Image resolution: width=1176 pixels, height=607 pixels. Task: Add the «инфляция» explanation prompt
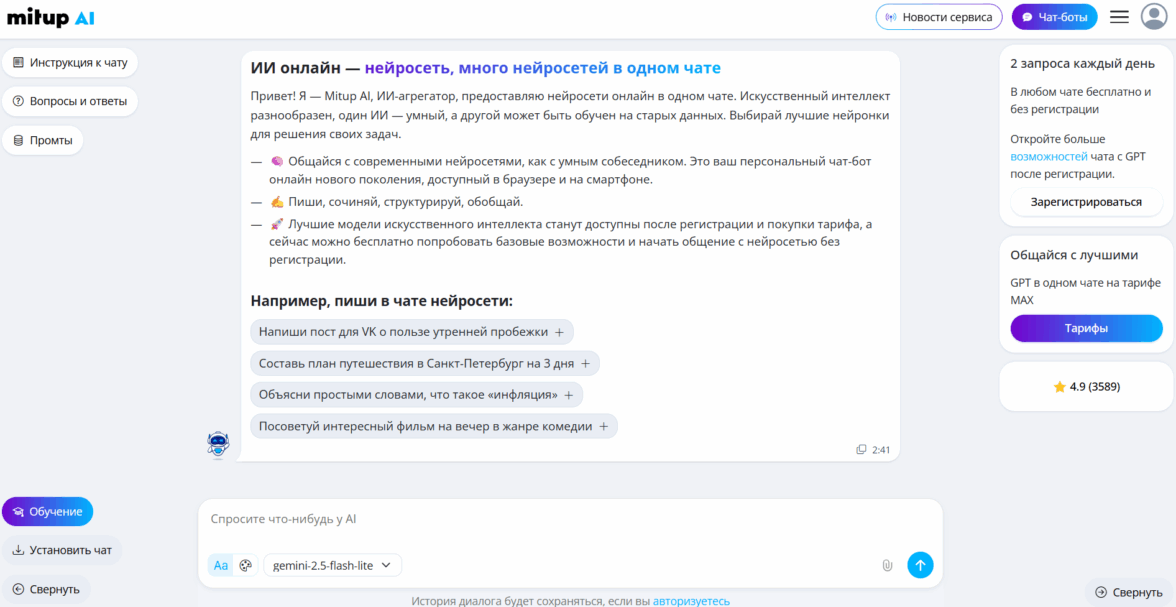coord(416,395)
